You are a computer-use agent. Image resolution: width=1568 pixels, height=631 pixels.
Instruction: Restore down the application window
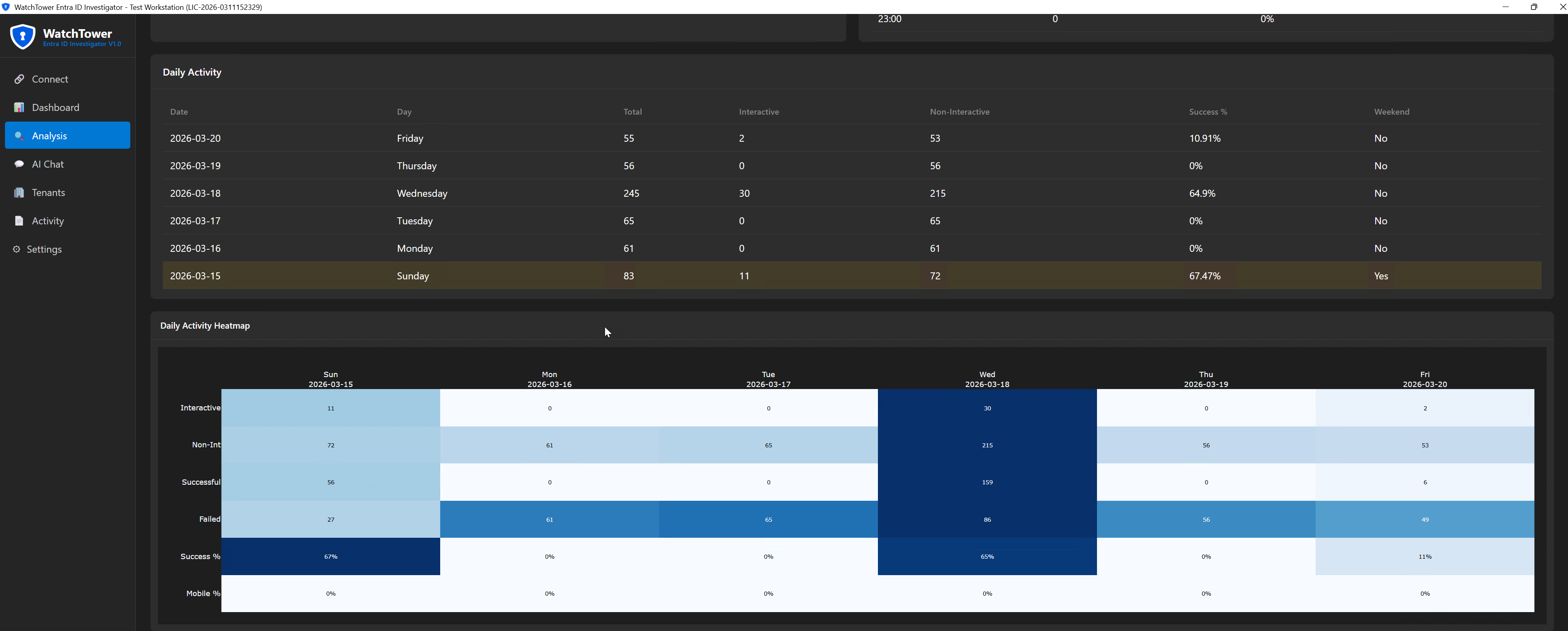tap(1534, 7)
